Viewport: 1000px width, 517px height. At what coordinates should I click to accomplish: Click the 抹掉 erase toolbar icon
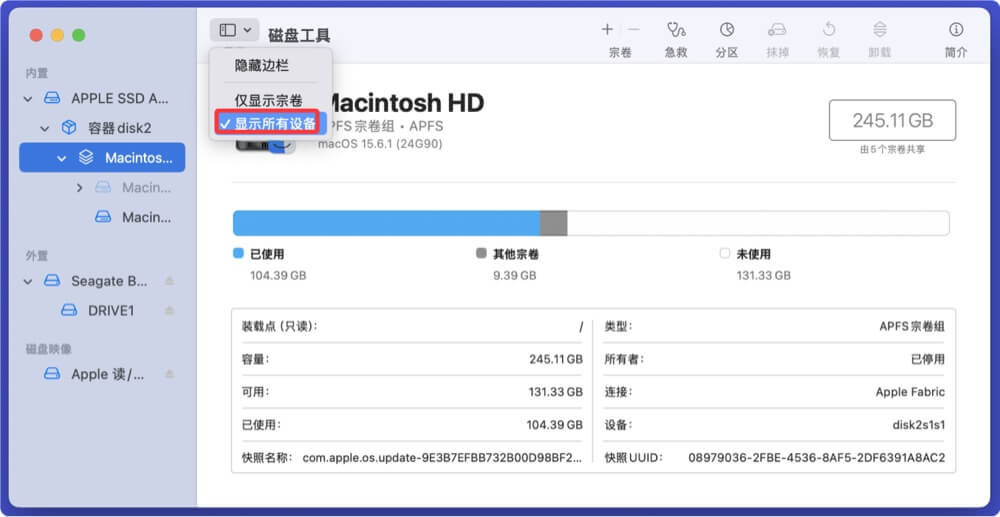777,29
